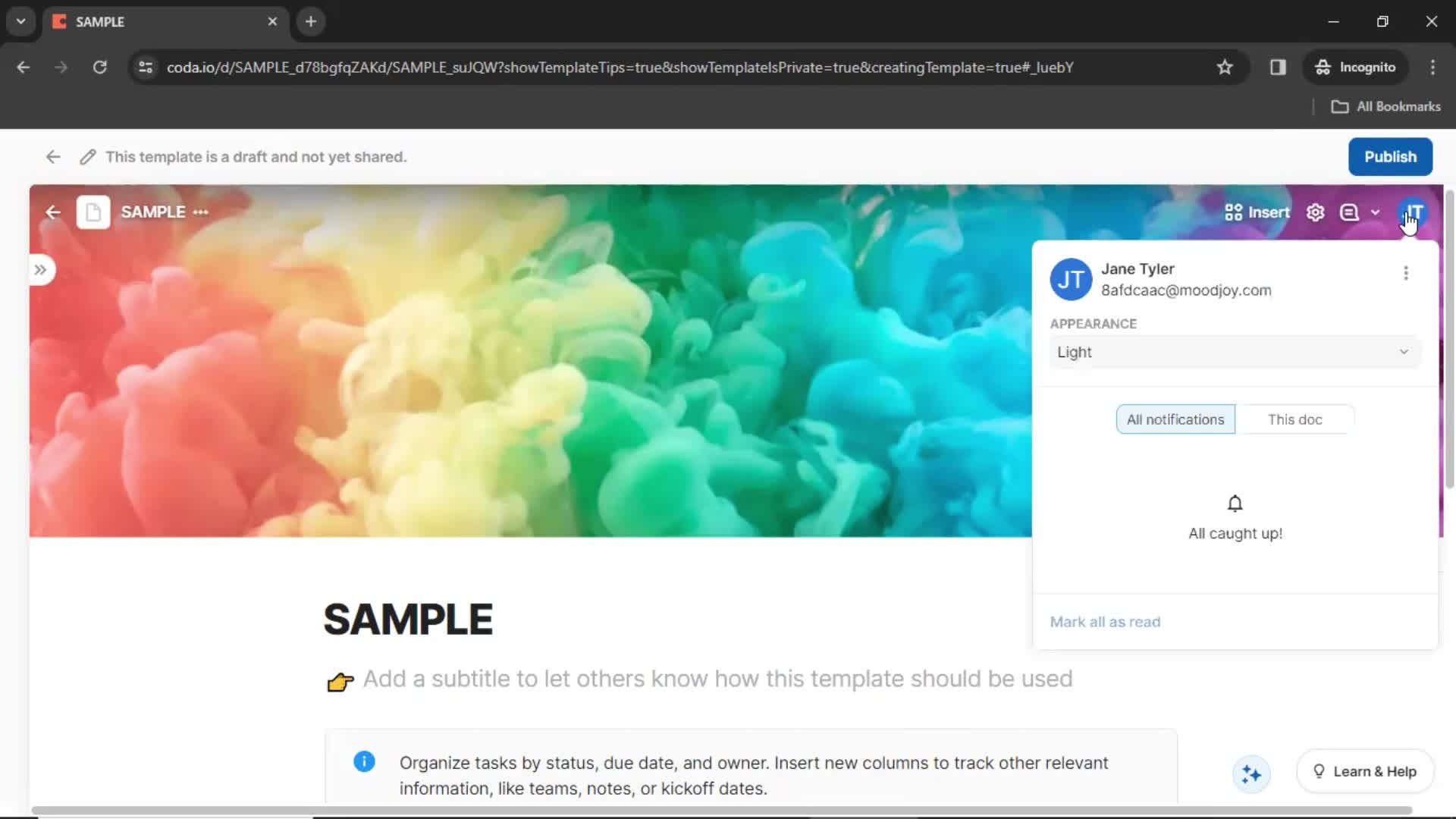Click the three-dot menu on Jane Tyler profile
The height and width of the screenshot is (819, 1456).
coord(1407,272)
